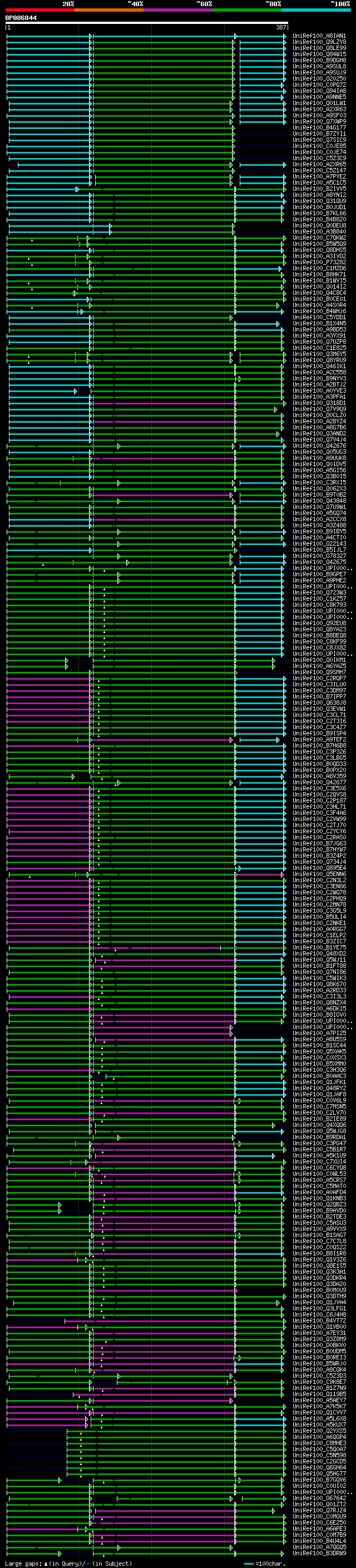This screenshot has width=356, height=1568.
Task: Select the UniRef100_O20250 label
Action: tap(319, 78)
